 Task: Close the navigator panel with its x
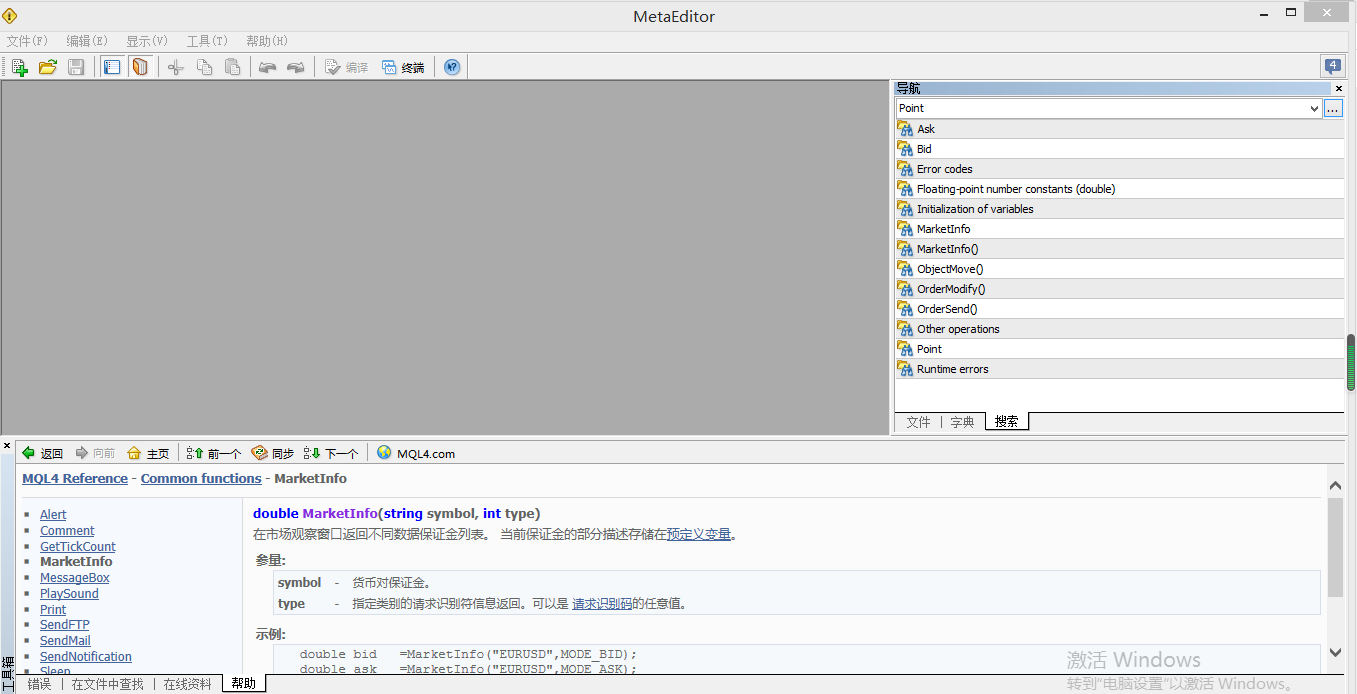(1339, 88)
